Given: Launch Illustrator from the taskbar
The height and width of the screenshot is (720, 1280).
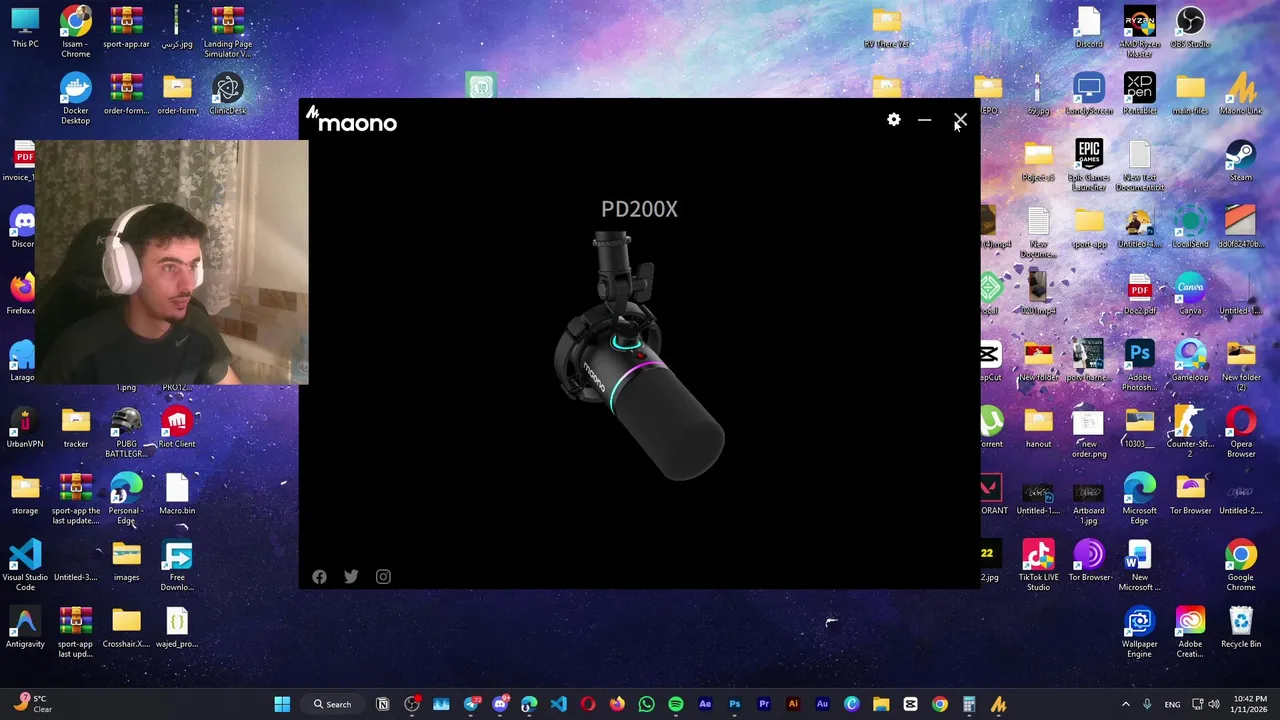Looking at the screenshot, I should tap(793, 705).
